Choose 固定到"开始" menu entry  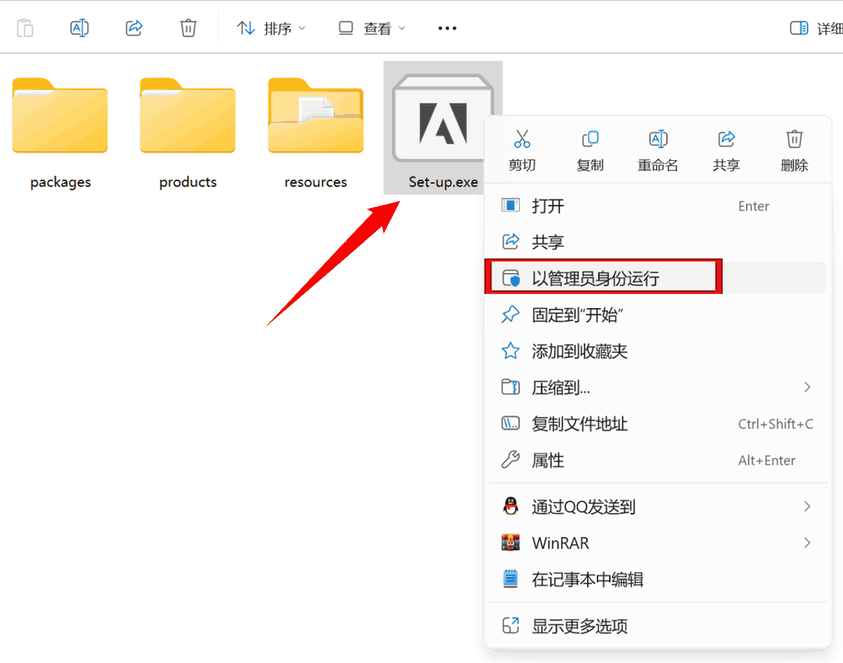click(656, 315)
